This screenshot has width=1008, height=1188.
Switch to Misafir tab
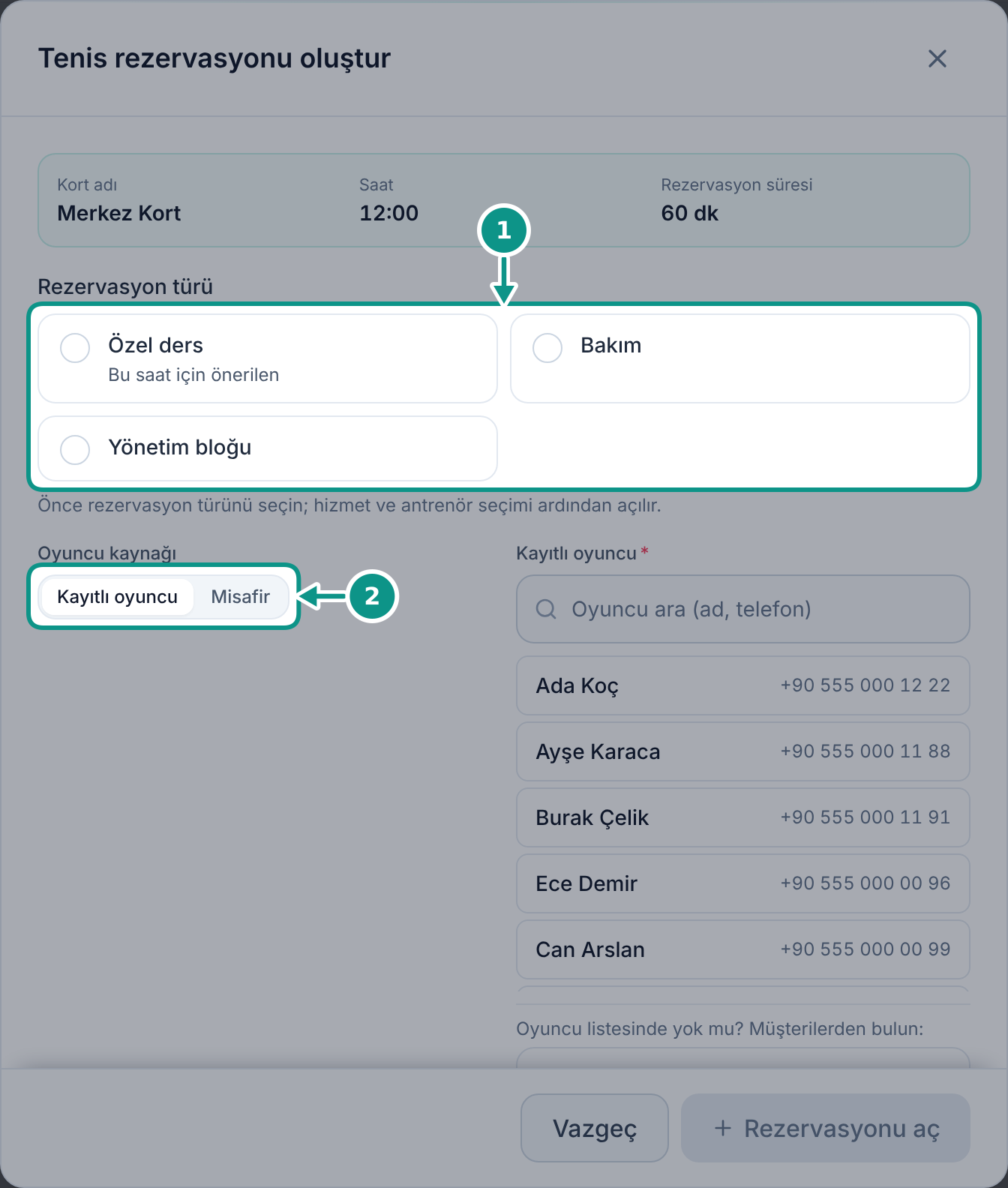(240, 597)
